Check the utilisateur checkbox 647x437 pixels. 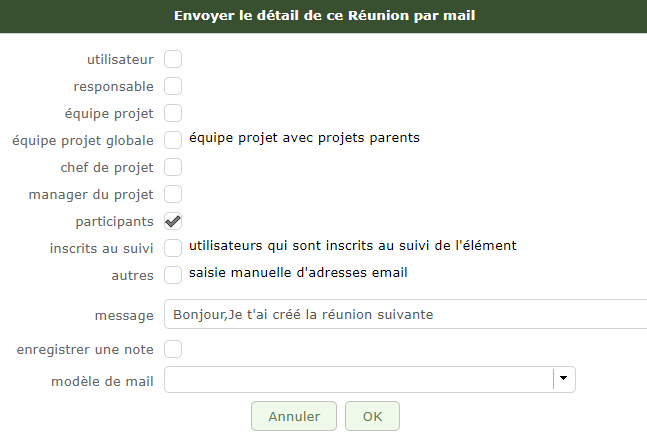173,60
